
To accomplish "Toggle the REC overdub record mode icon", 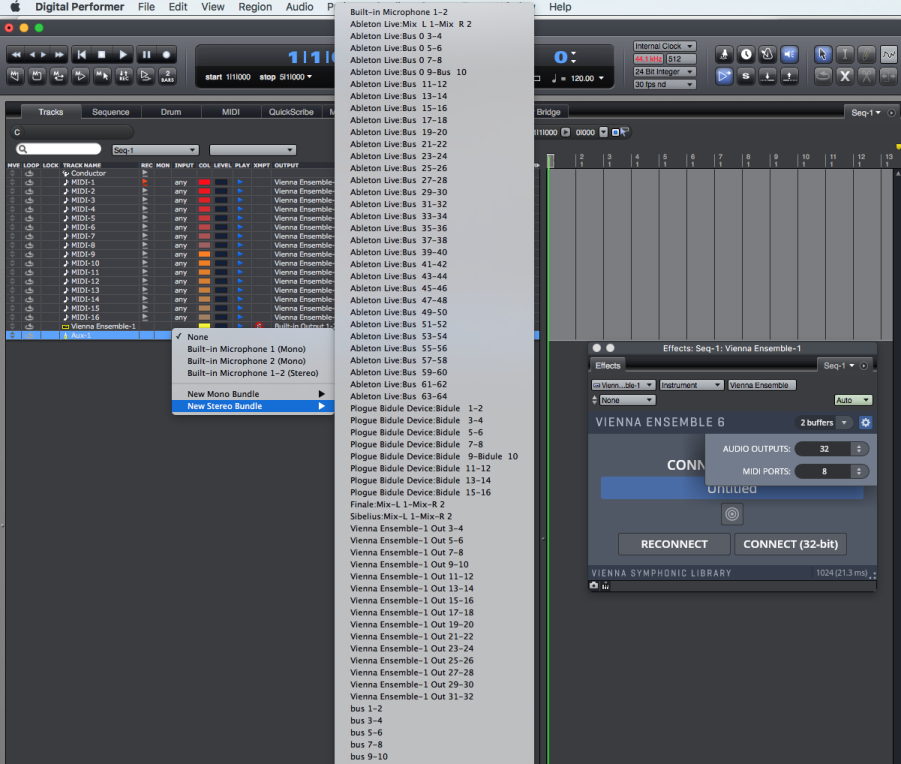I will pyautogui.click(x=124, y=76).
